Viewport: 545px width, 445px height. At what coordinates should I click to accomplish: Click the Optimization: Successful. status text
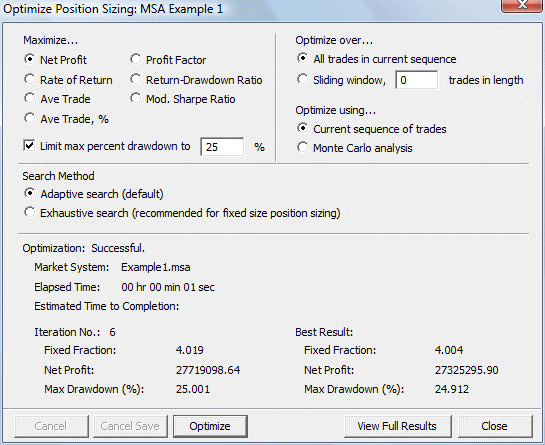[x=83, y=248]
